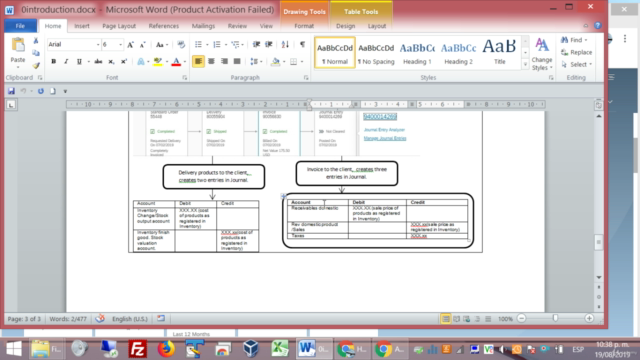Viewport: 640px width, 360px height.
Task: Click the zoom slider handle
Action: [x=555, y=318]
